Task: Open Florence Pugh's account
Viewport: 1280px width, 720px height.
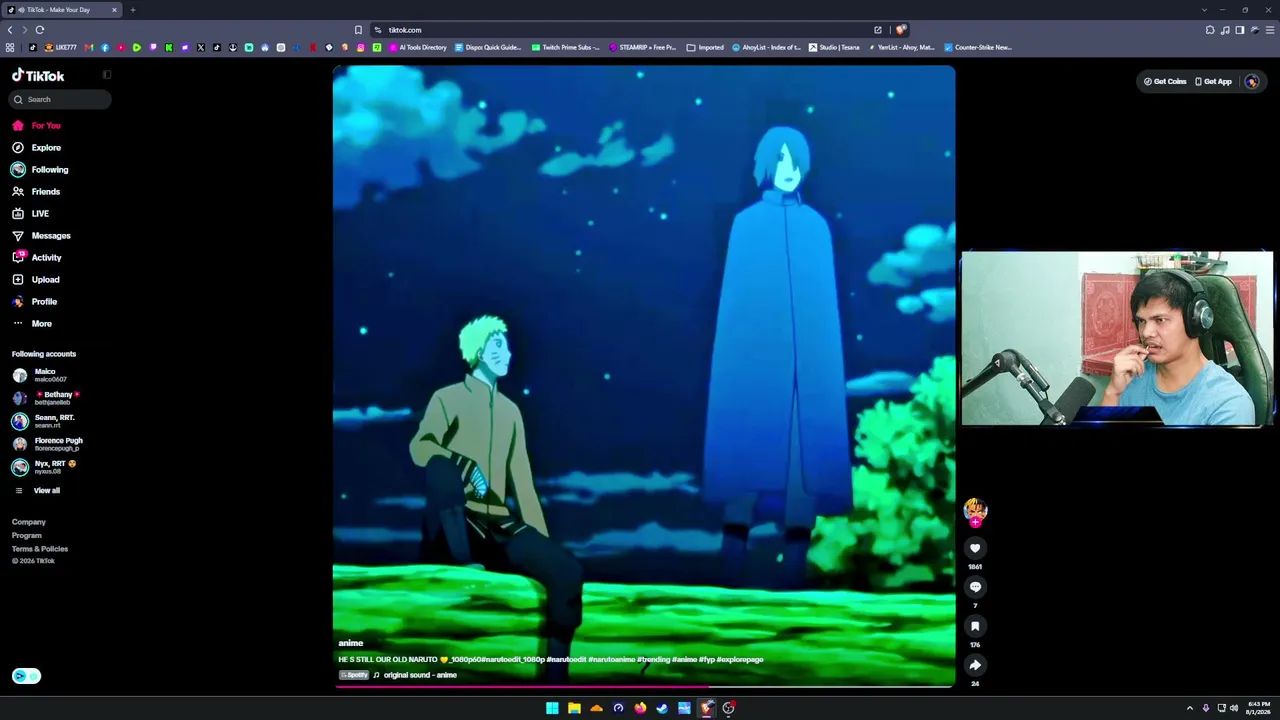Action: (47, 444)
